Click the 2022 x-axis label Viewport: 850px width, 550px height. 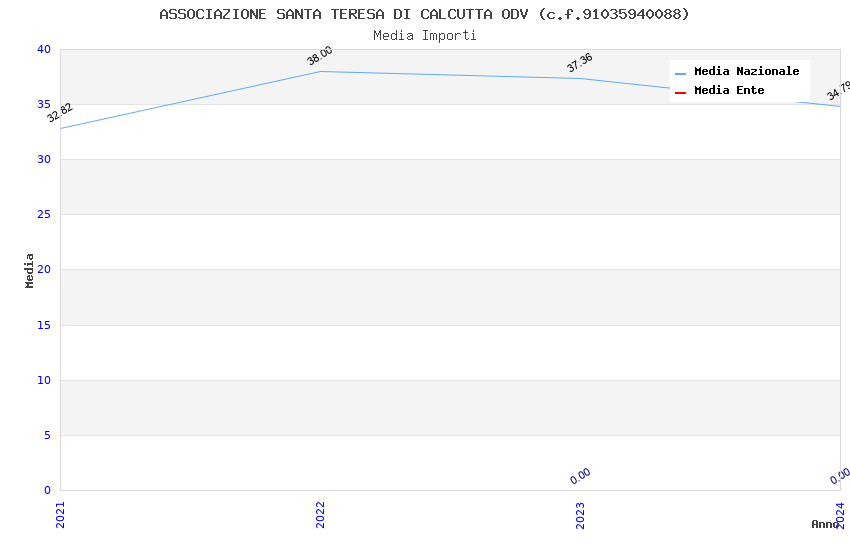pyautogui.click(x=320, y=515)
